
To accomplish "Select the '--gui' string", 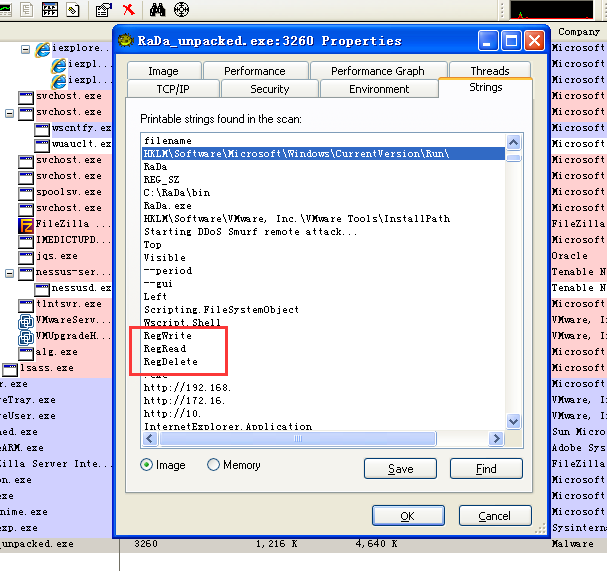I will [x=158, y=284].
